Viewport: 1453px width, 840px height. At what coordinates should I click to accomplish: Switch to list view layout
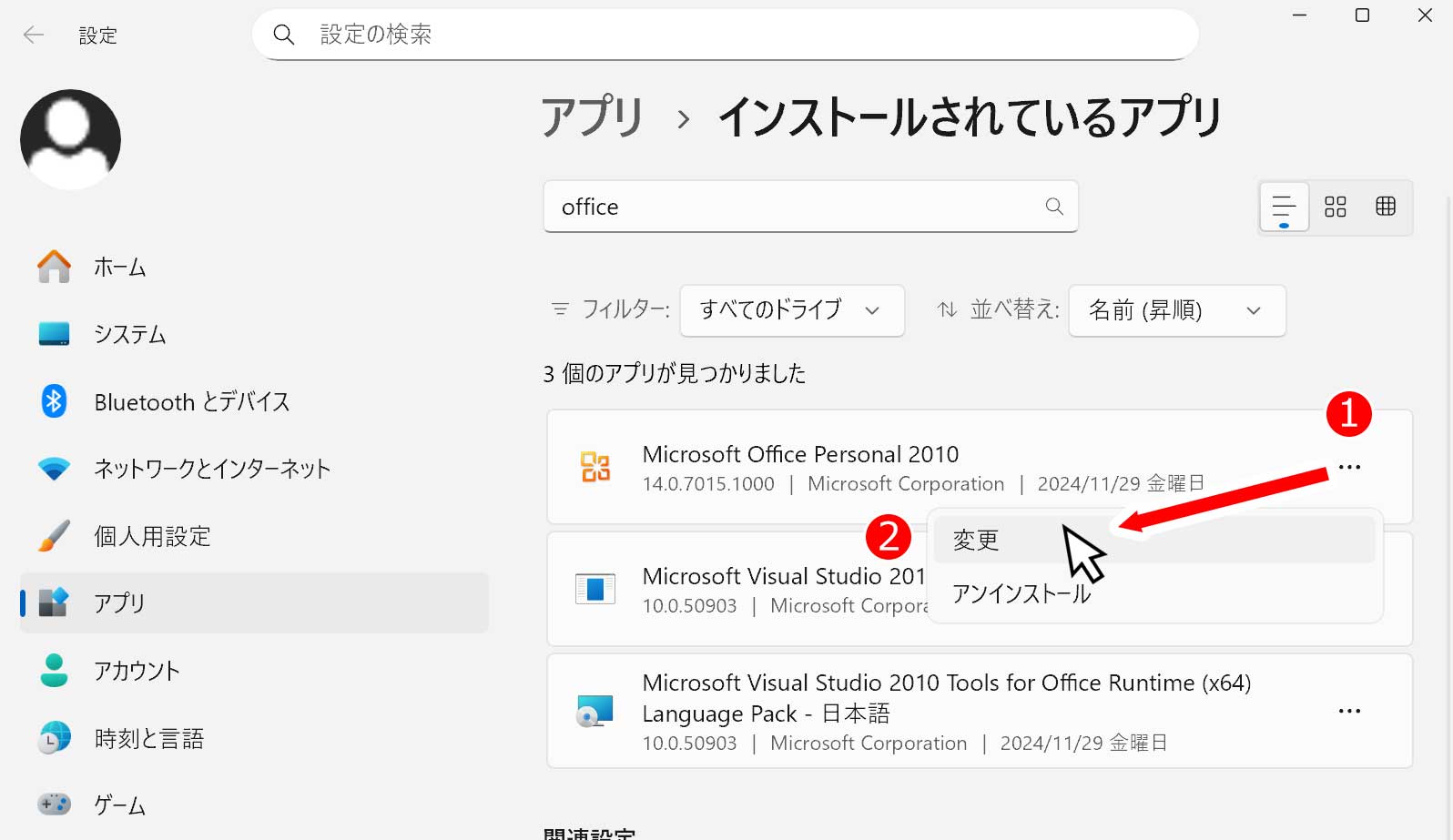(1284, 207)
